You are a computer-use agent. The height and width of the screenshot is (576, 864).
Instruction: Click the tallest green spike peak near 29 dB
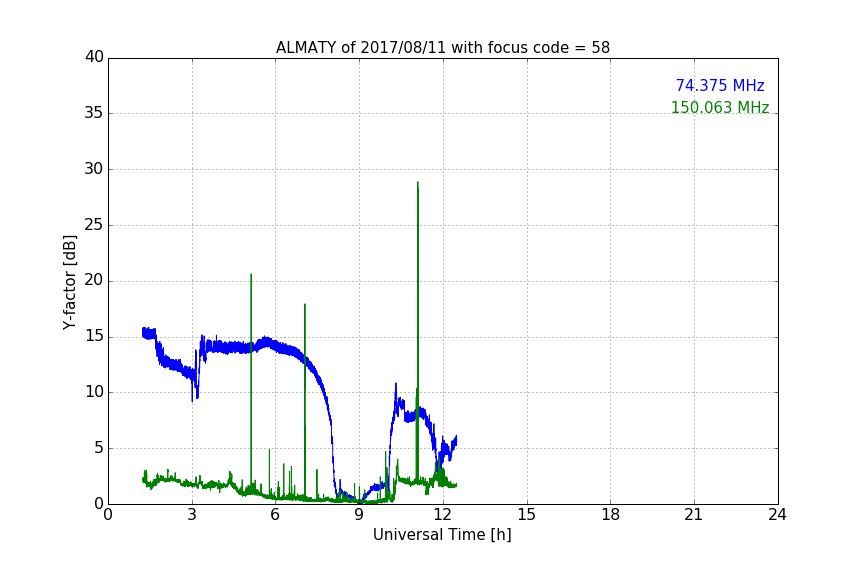click(x=418, y=183)
